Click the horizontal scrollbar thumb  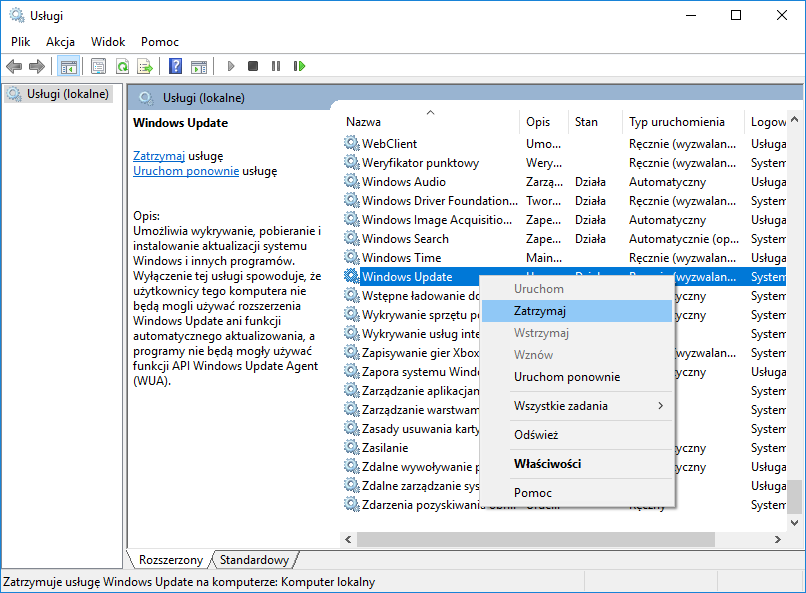coord(536,540)
